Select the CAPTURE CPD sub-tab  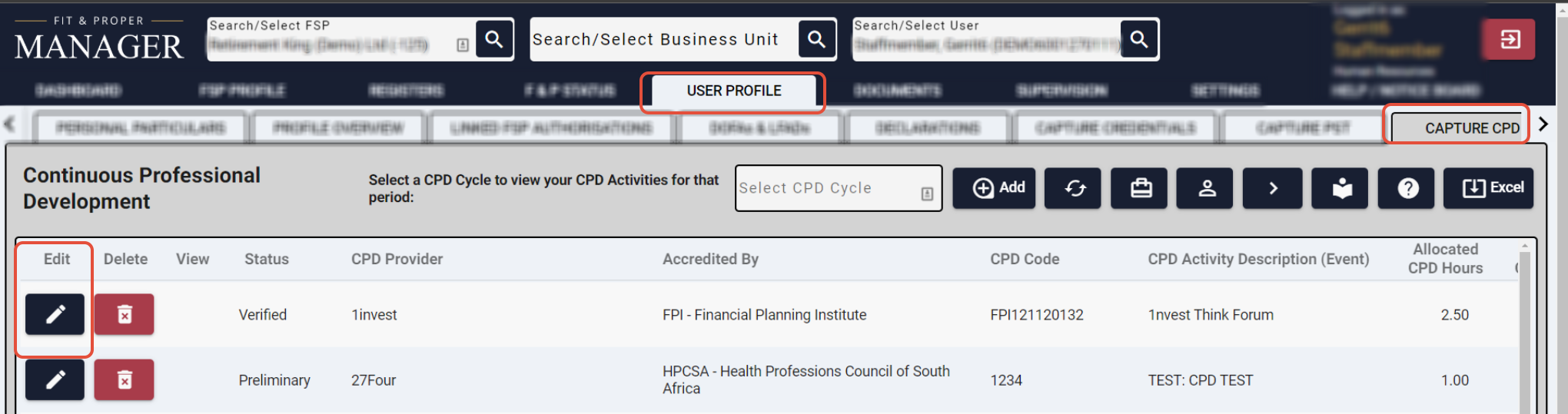1471,128
